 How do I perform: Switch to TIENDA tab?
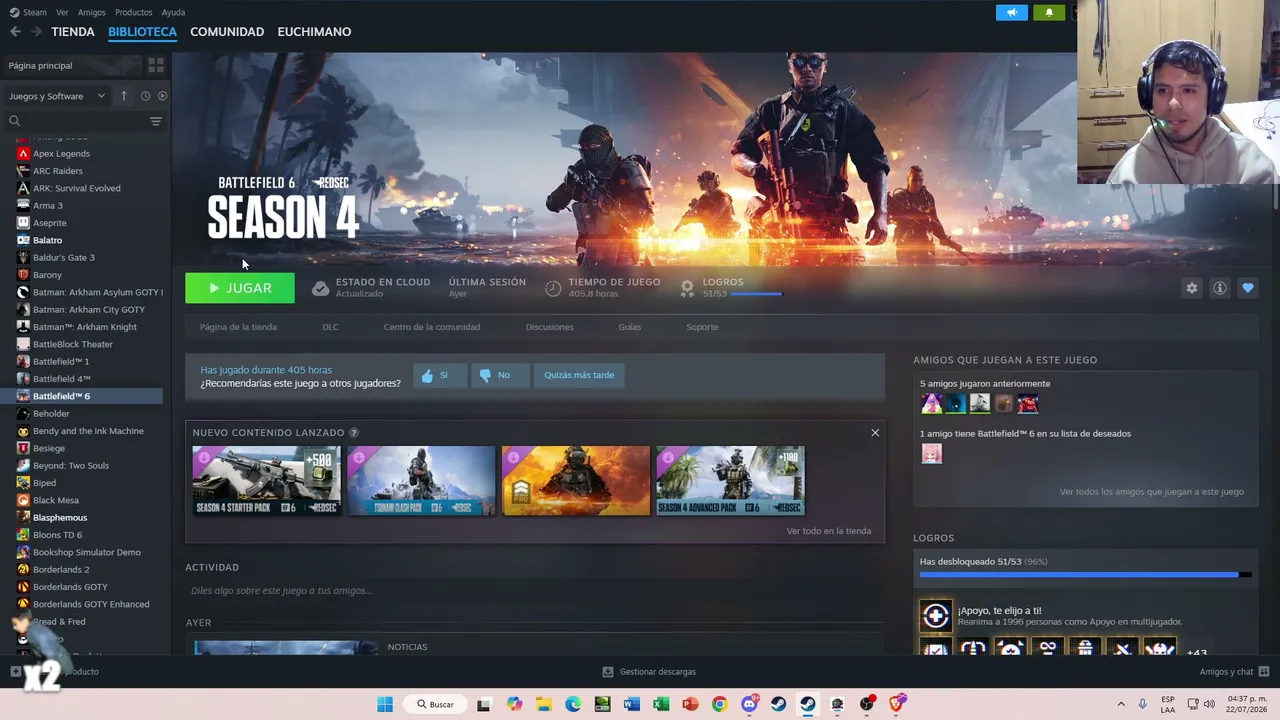click(x=73, y=32)
